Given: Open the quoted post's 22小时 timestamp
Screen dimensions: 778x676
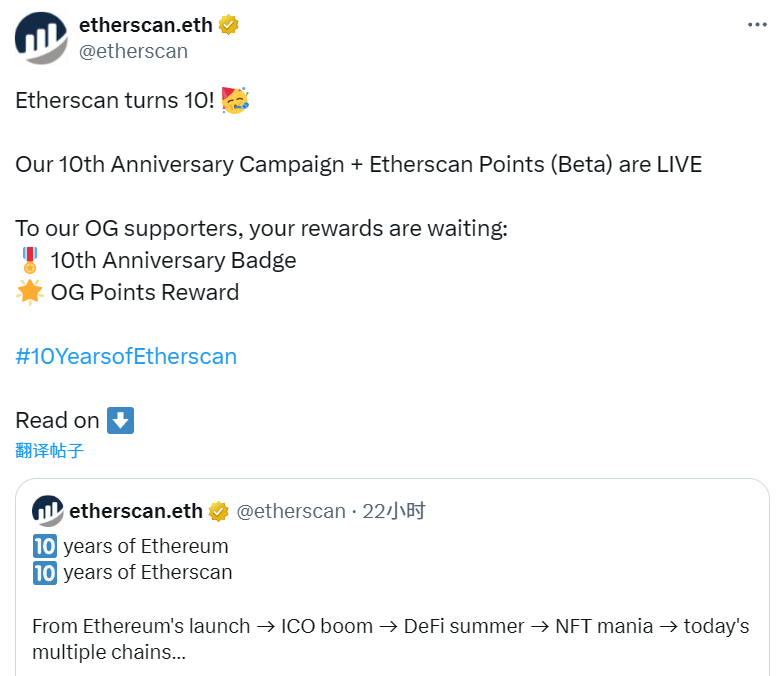Looking at the screenshot, I should [x=394, y=512].
